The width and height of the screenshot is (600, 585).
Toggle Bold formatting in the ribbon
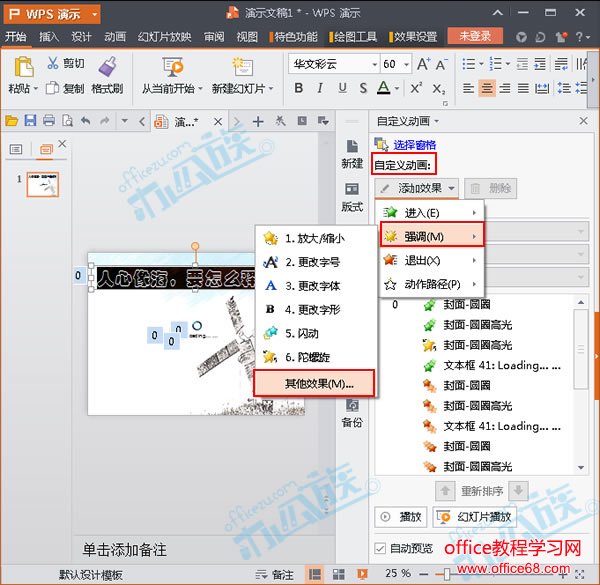(x=298, y=89)
